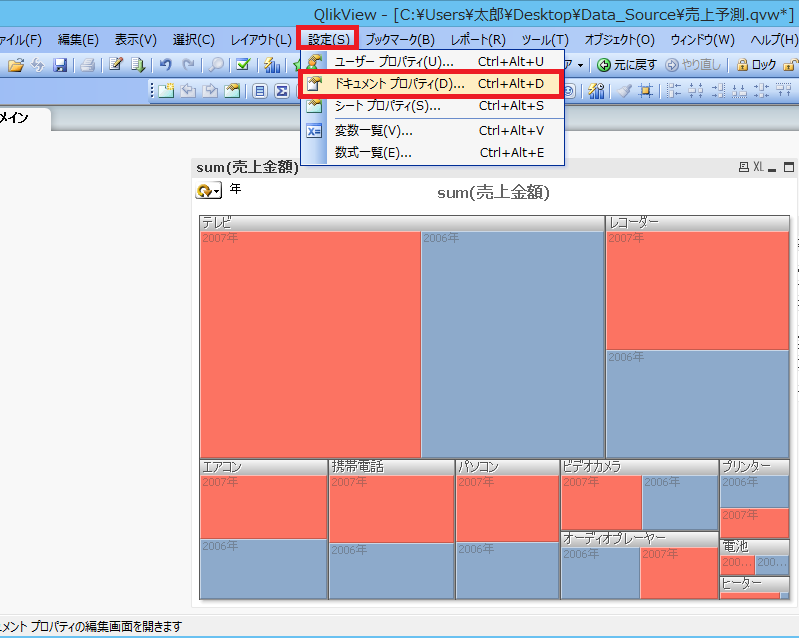The width and height of the screenshot is (799, 638).
Task: Choose シート プロパティ(S)... from menu
Action: pos(387,106)
